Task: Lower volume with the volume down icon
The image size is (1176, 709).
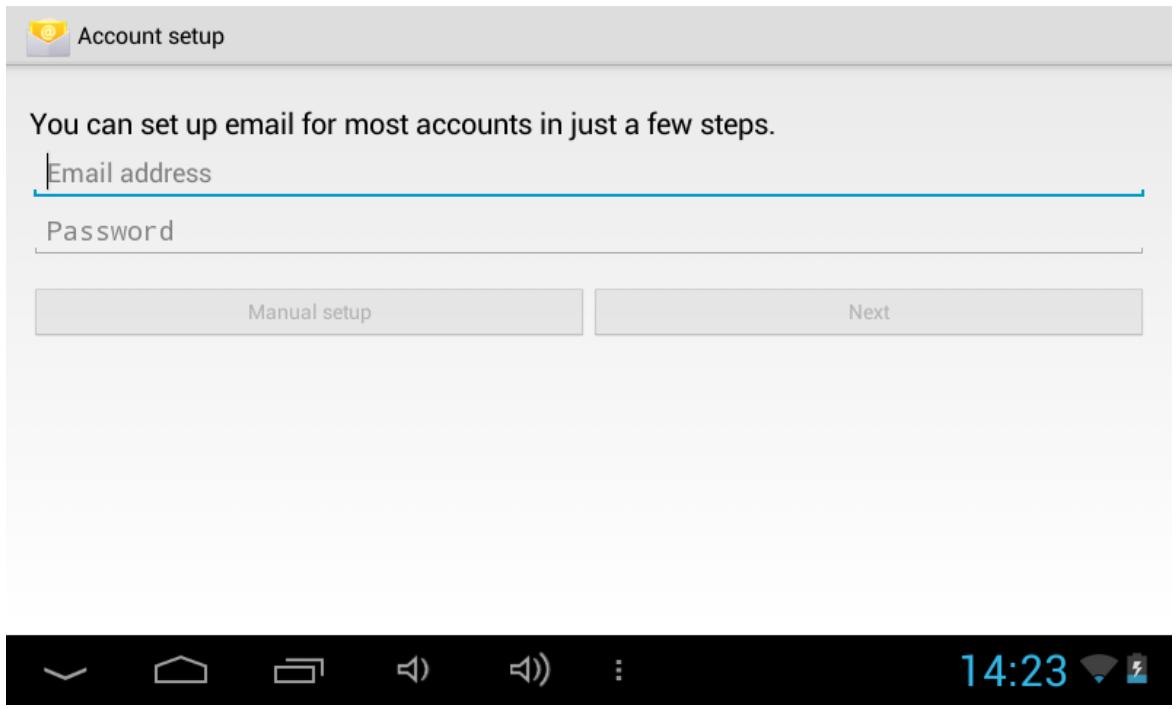Action: (413, 669)
